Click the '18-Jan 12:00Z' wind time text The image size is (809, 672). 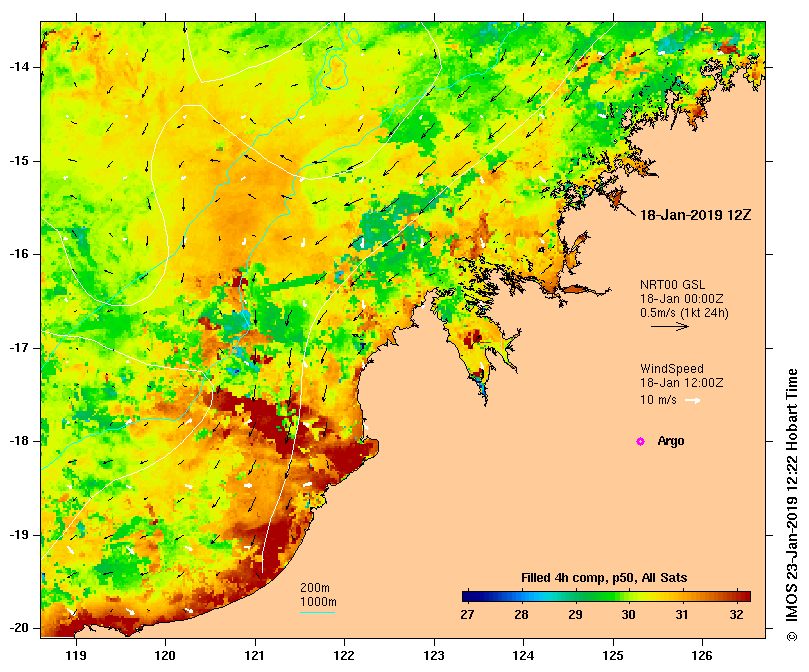tap(682, 383)
